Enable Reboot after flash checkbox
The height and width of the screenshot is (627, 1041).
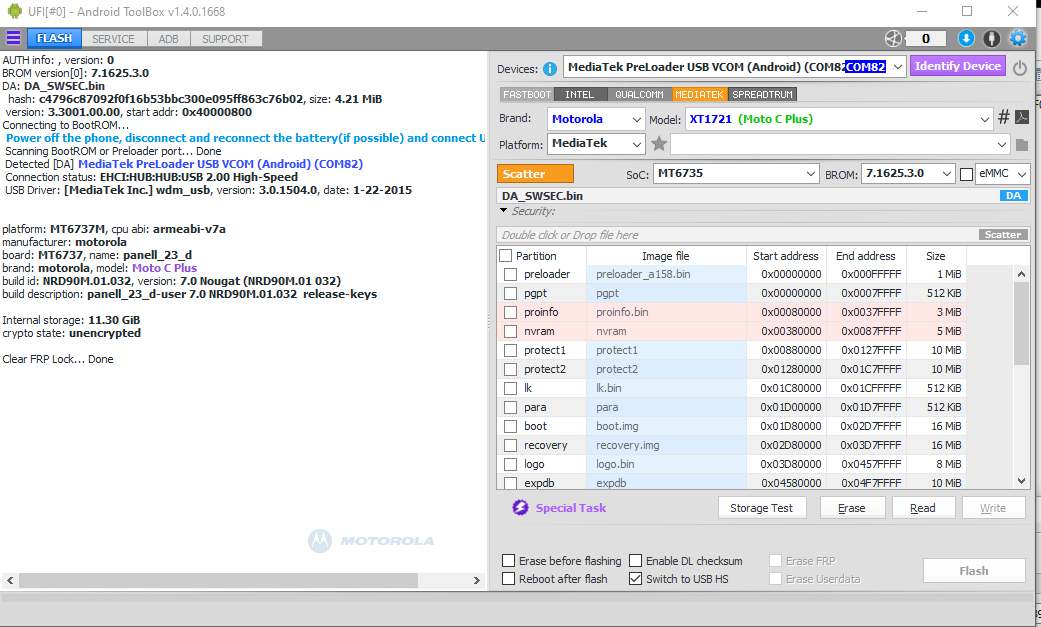click(x=509, y=579)
